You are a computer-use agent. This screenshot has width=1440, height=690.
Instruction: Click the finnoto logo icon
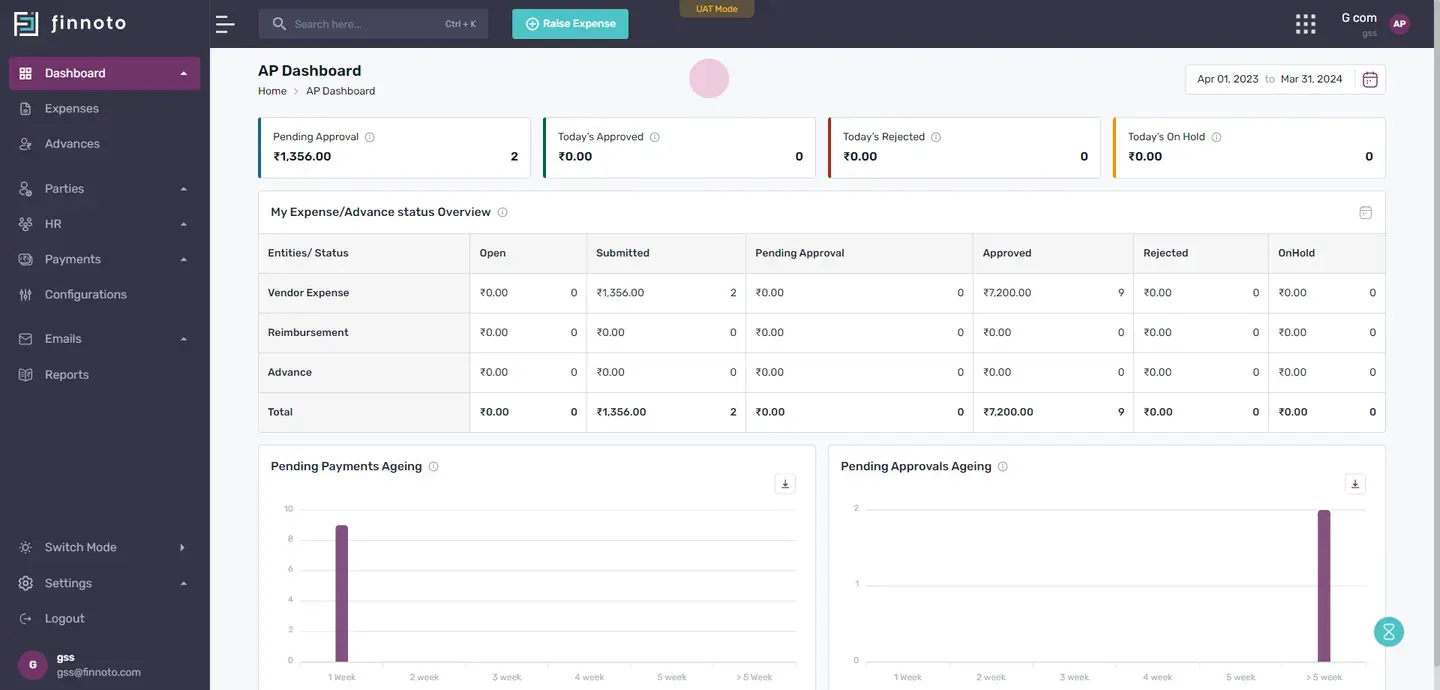coord(26,24)
